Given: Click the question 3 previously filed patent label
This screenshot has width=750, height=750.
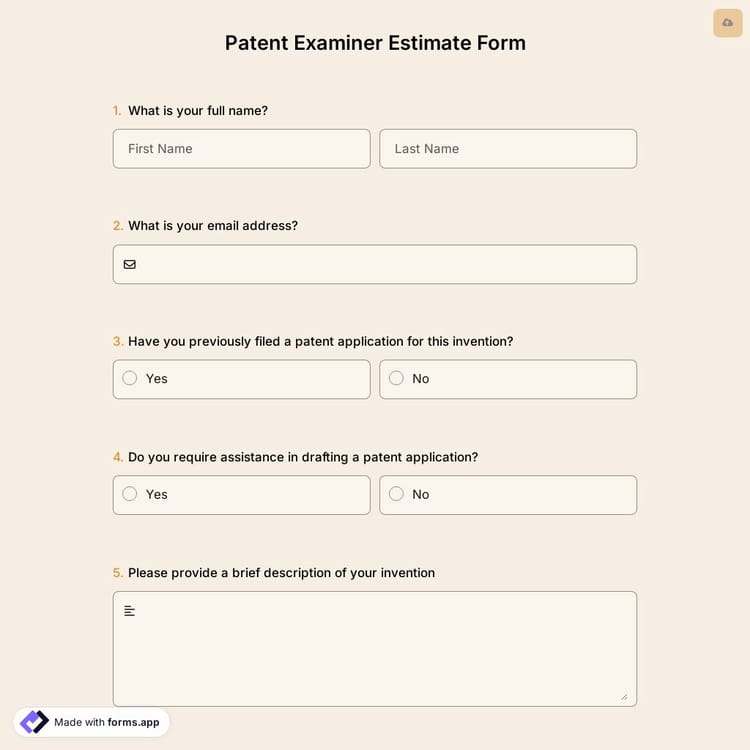Looking at the screenshot, I should tap(320, 341).
